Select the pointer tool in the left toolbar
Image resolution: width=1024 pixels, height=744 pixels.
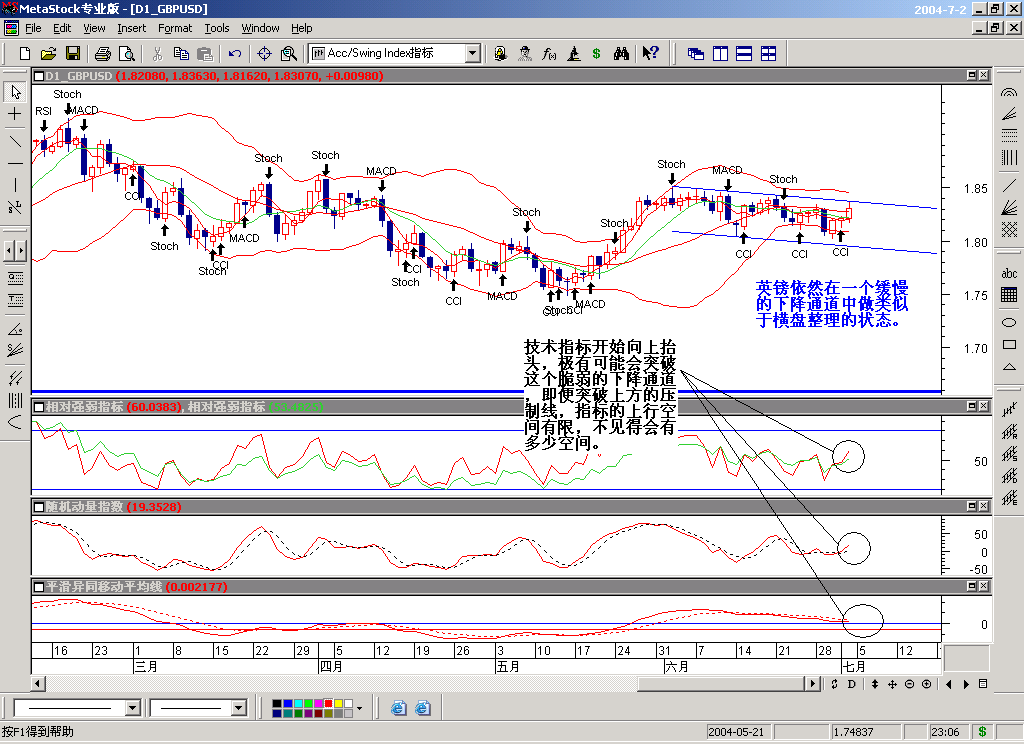click(x=13, y=91)
